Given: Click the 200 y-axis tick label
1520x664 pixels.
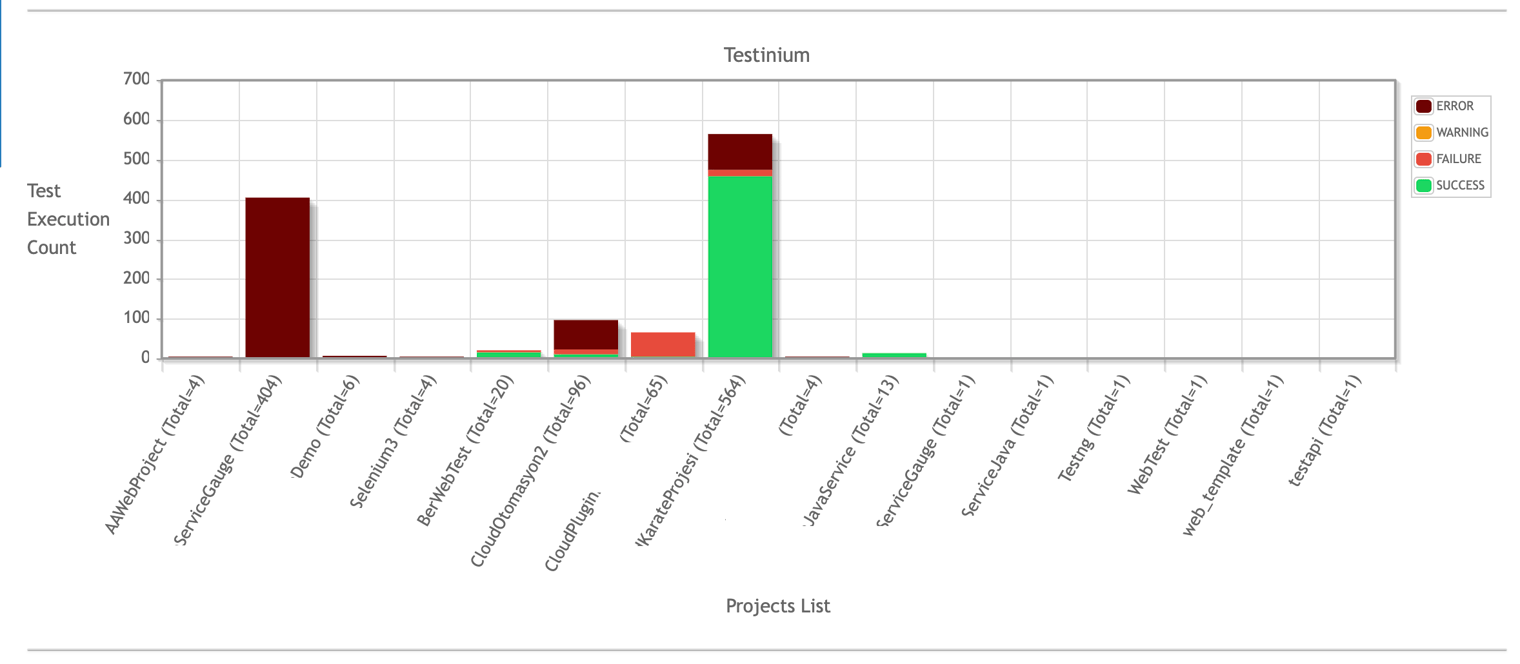Looking at the screenshot, I should [137, 278].
